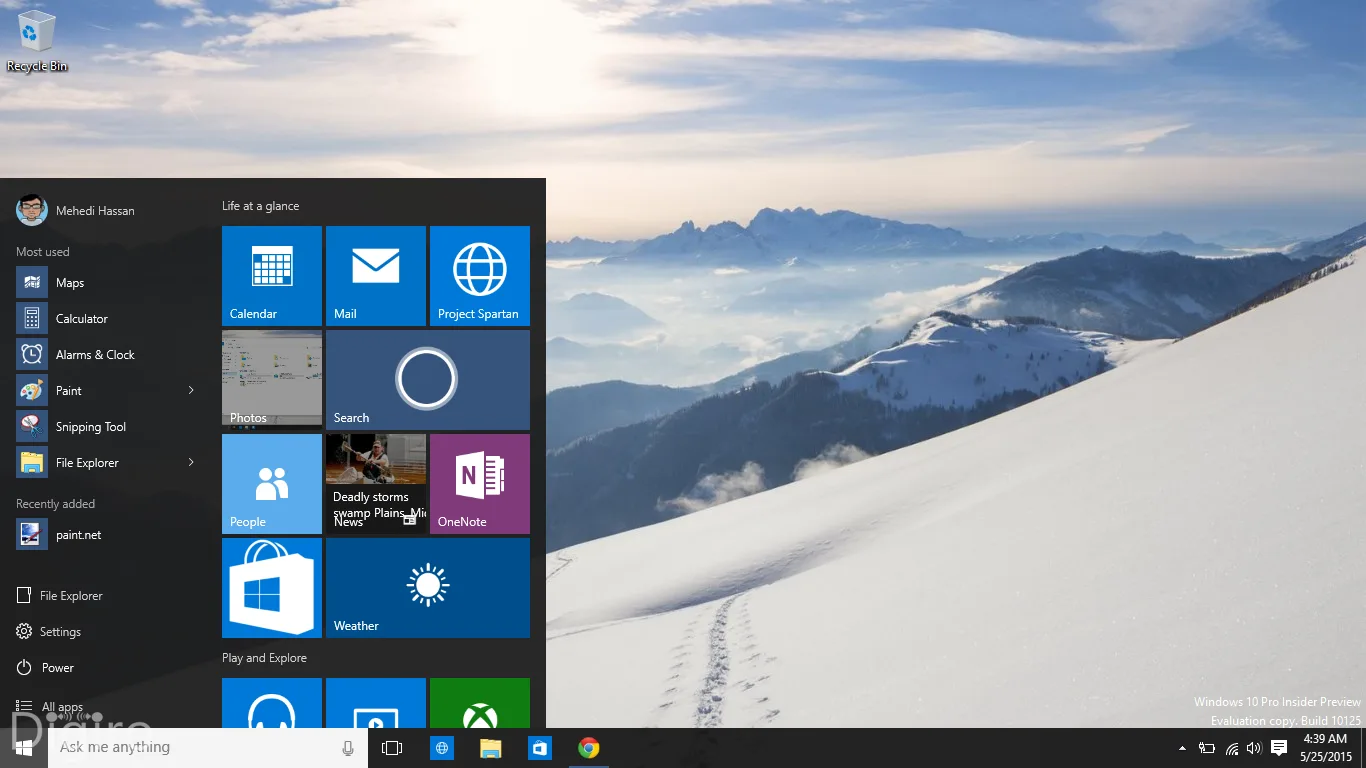Open the Calendar tile
The height and width of the screenshot is (768, 1366).
[272, 276]
